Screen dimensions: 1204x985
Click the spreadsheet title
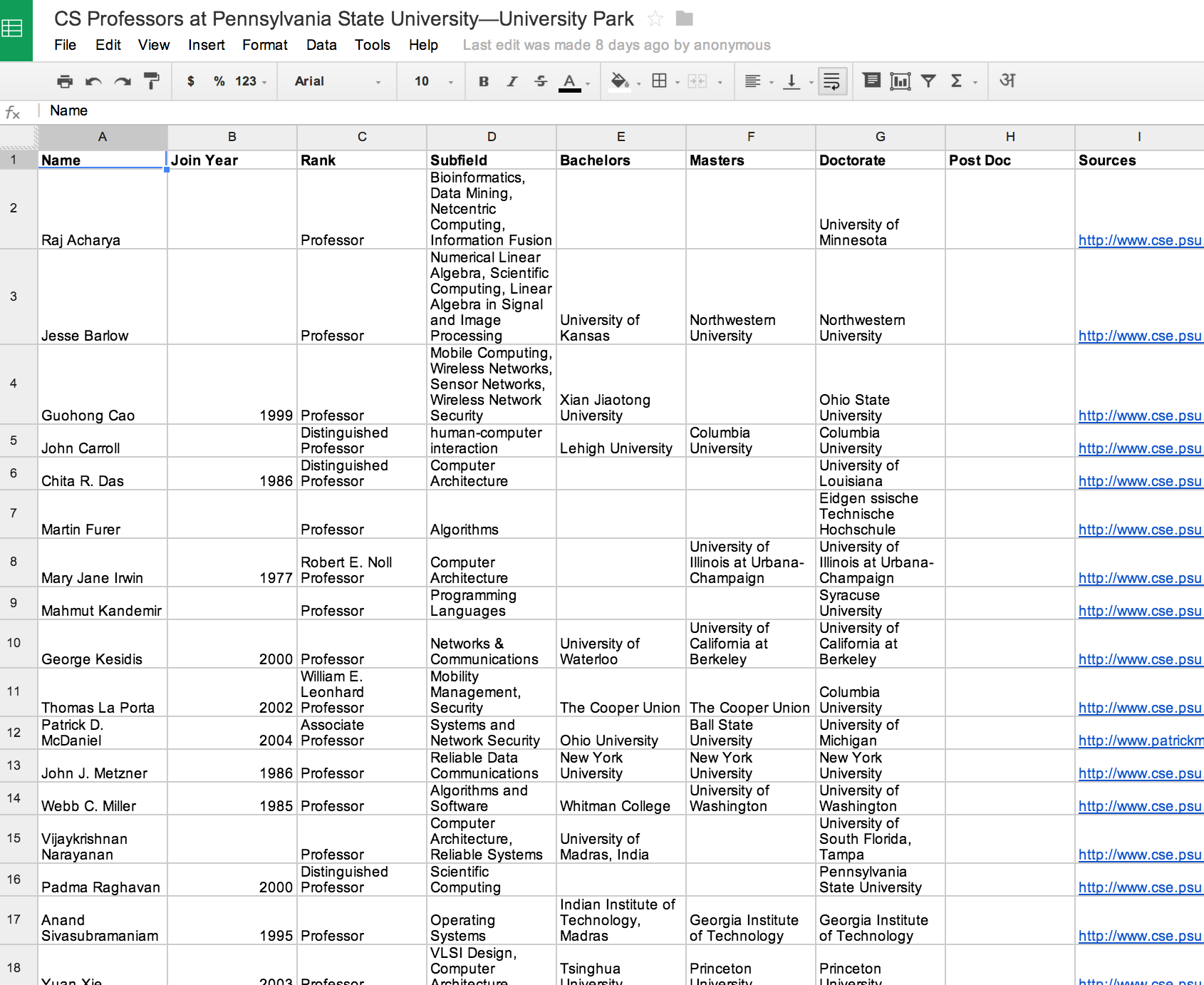tap(344, 19)
